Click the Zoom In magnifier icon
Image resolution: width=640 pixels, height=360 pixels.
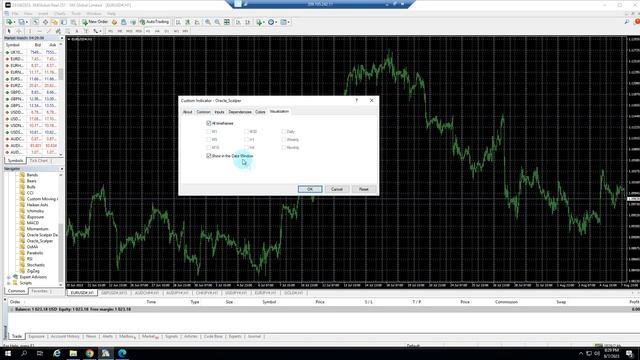(x=208, y=22)
